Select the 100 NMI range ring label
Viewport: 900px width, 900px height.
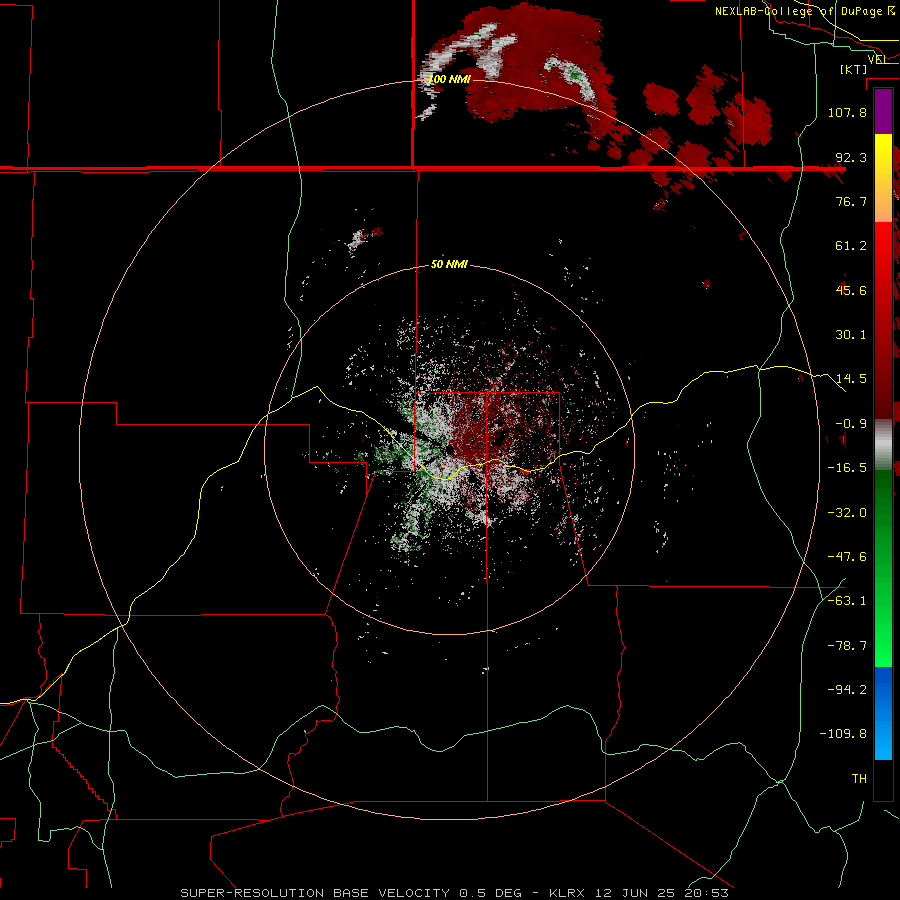449,79
